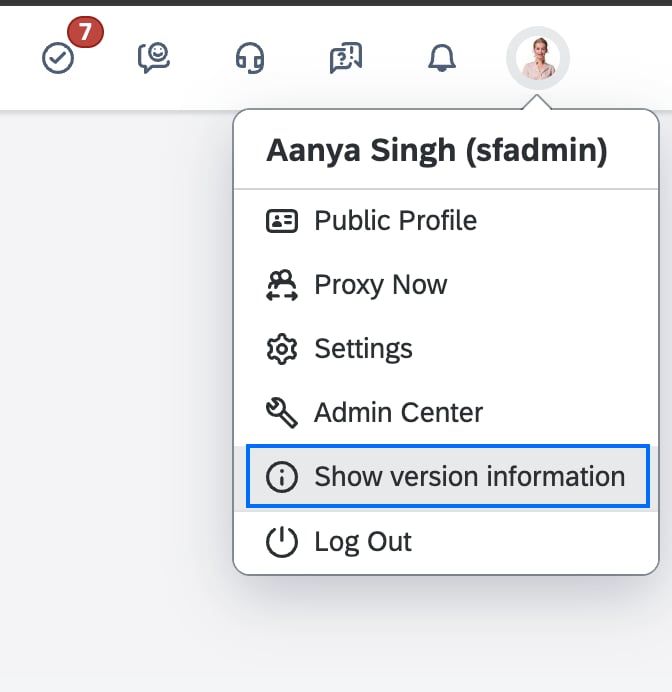Open Settings from the user menu
The height and width of the screenshot is (692, 672).
coord(446,349)
